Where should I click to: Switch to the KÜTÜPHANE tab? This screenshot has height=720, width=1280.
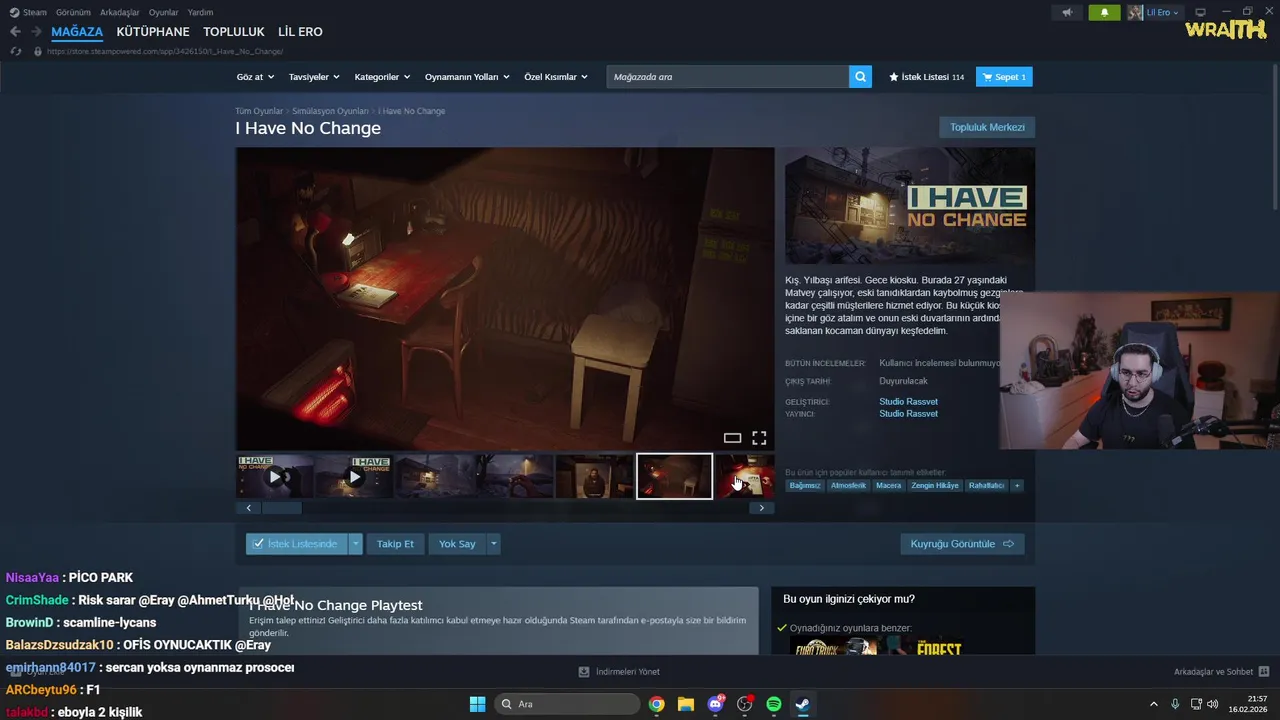pos(153,32)
